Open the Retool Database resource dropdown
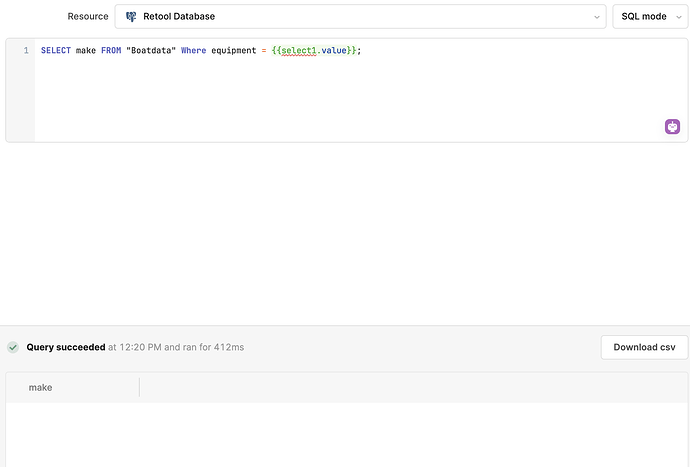690x467 pixels. 360,17
